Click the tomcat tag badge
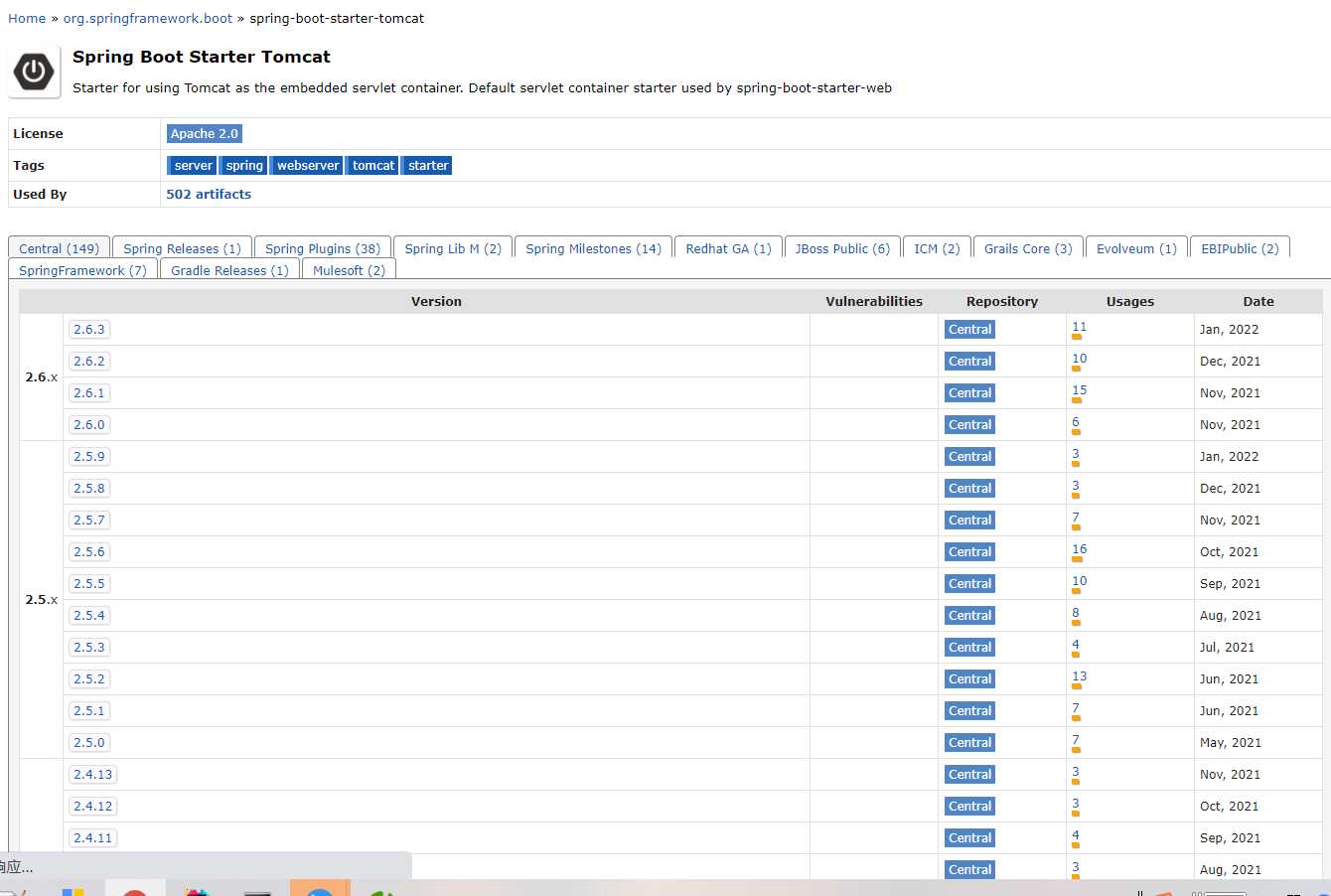1331x896 pixels. click(x=371, y=165)
